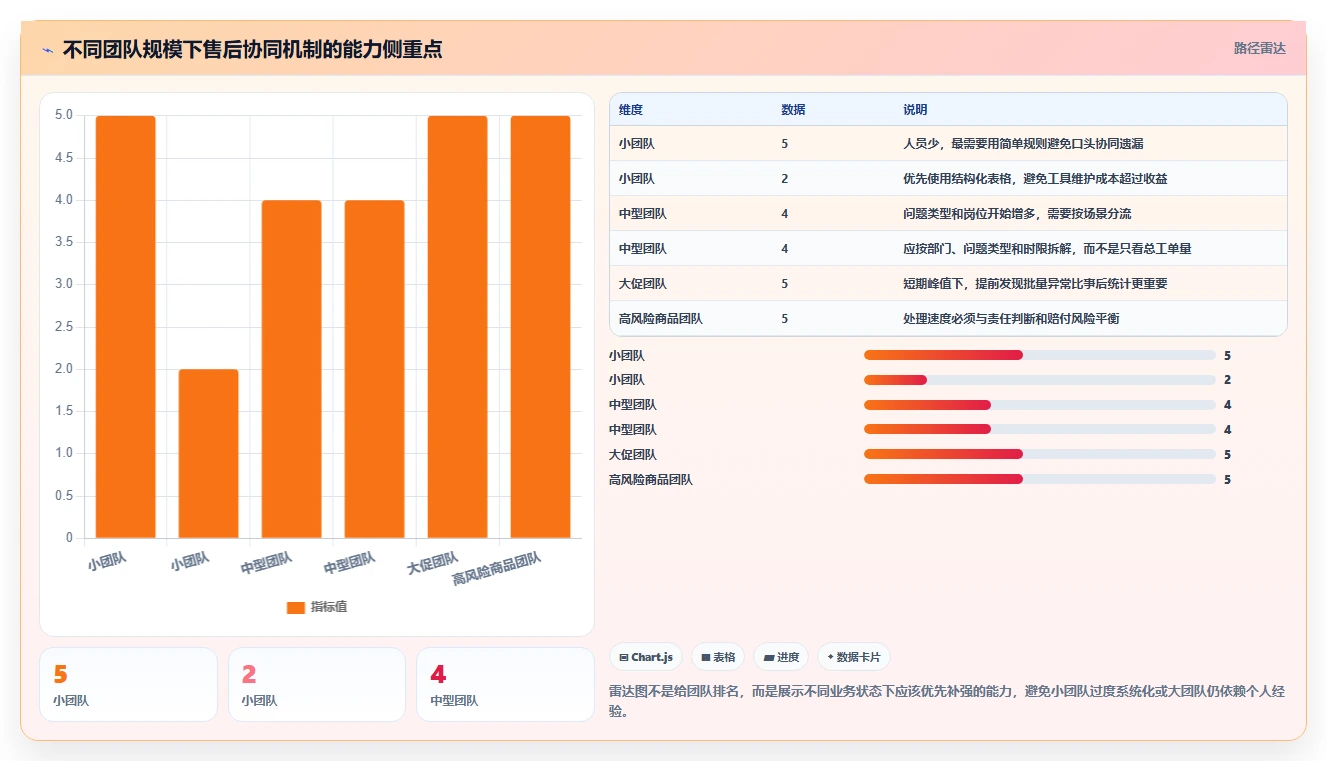The width and height of the screenshot is (1327, 761).
Task: Click table text 优先使用结构化表格，避免工具维护成本超过收益
Action: click(x=1035, y=179)
